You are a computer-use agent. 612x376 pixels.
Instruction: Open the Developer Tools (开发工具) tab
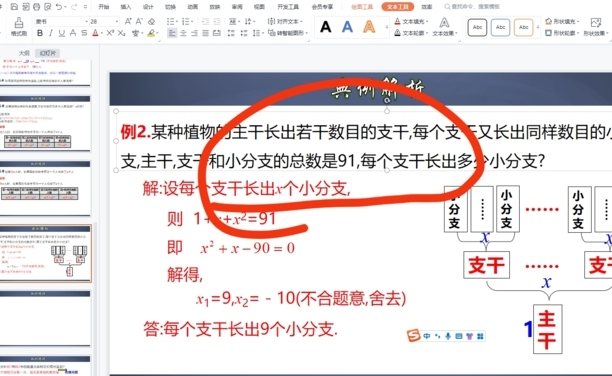point(288,7)
